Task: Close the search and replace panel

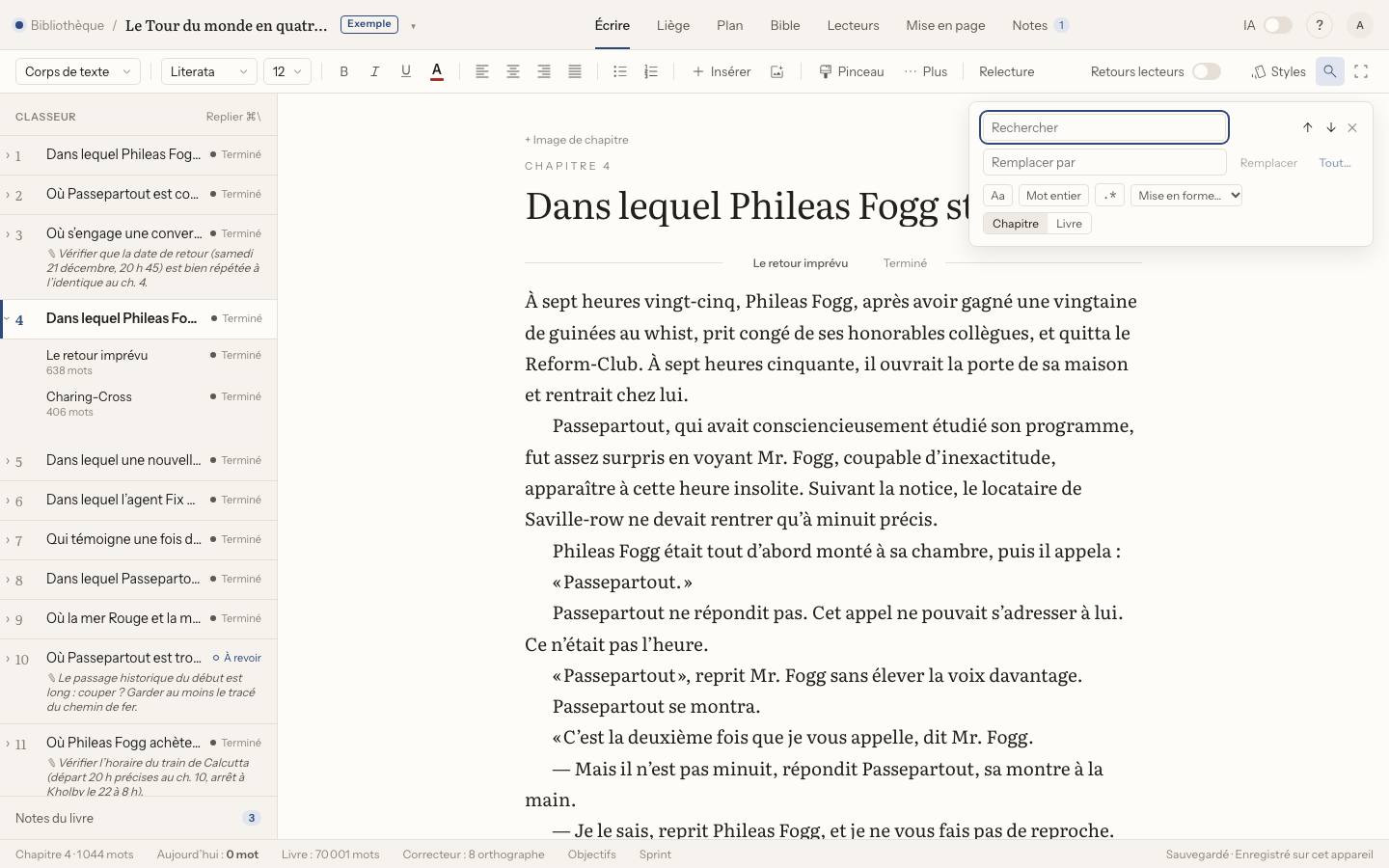Action: (1352, 127)
